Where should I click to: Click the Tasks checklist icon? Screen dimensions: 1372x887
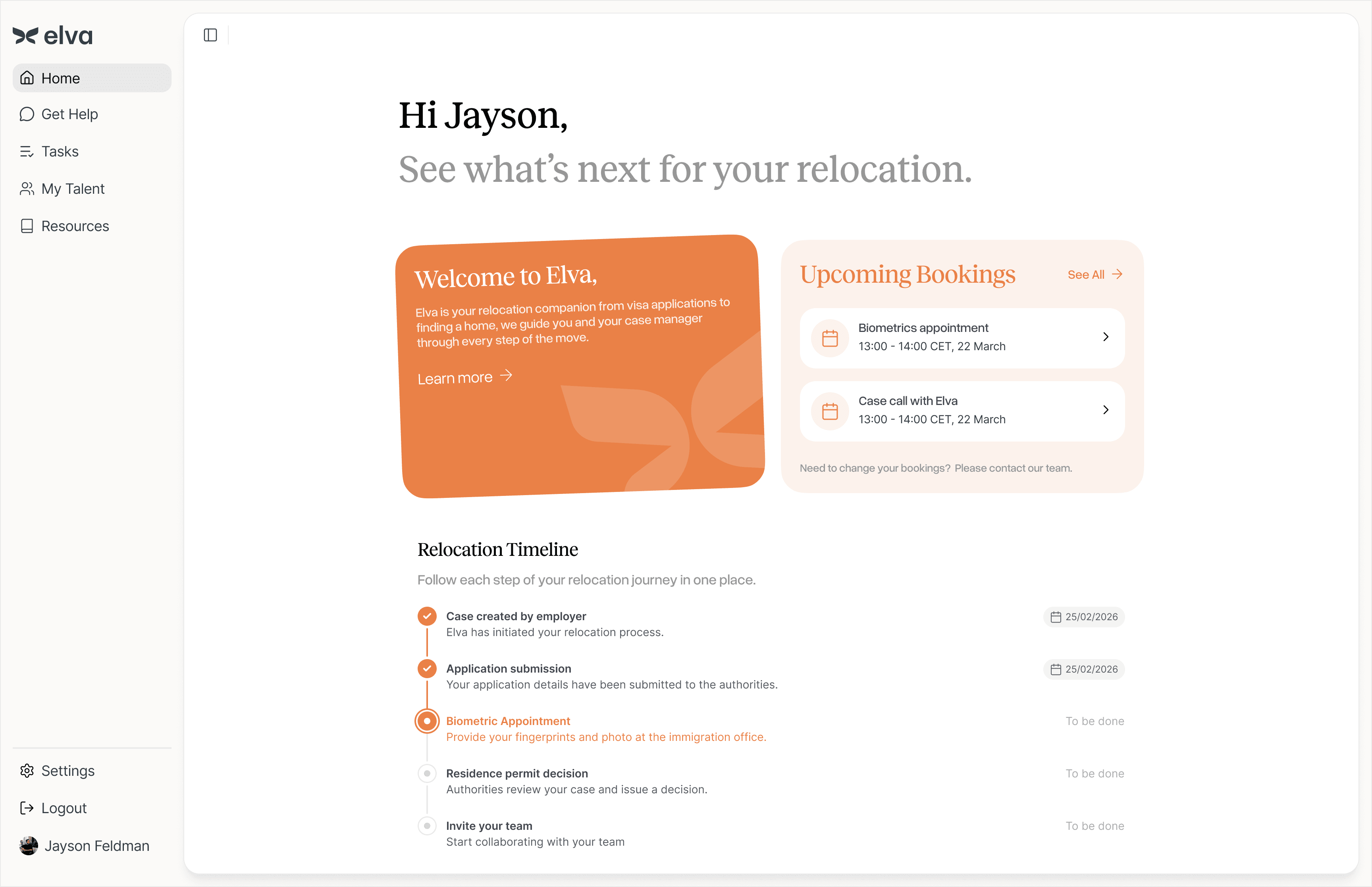(x=27, y=152)
